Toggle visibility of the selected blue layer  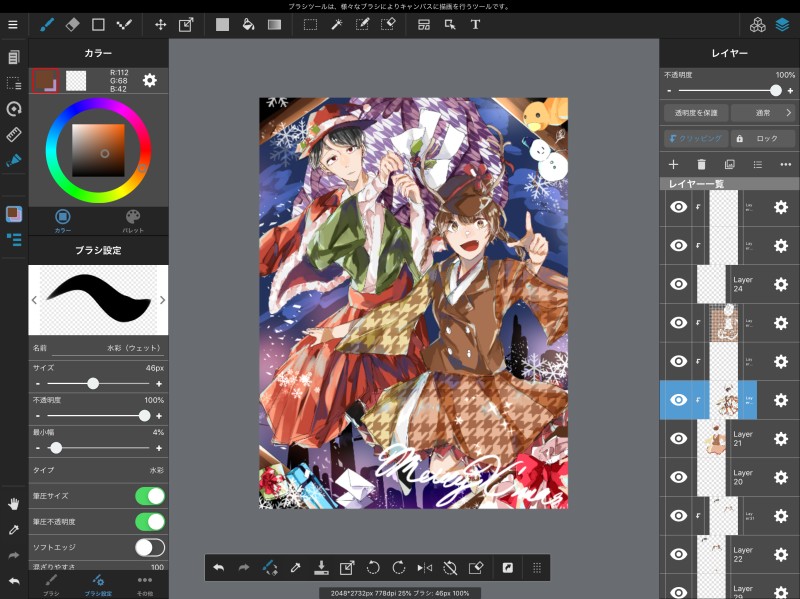[678, 400]
